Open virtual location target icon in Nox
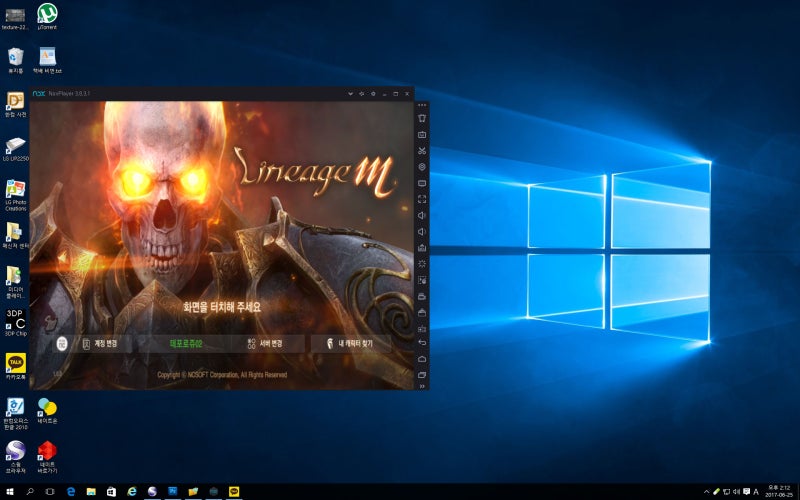 click(422, 167)
